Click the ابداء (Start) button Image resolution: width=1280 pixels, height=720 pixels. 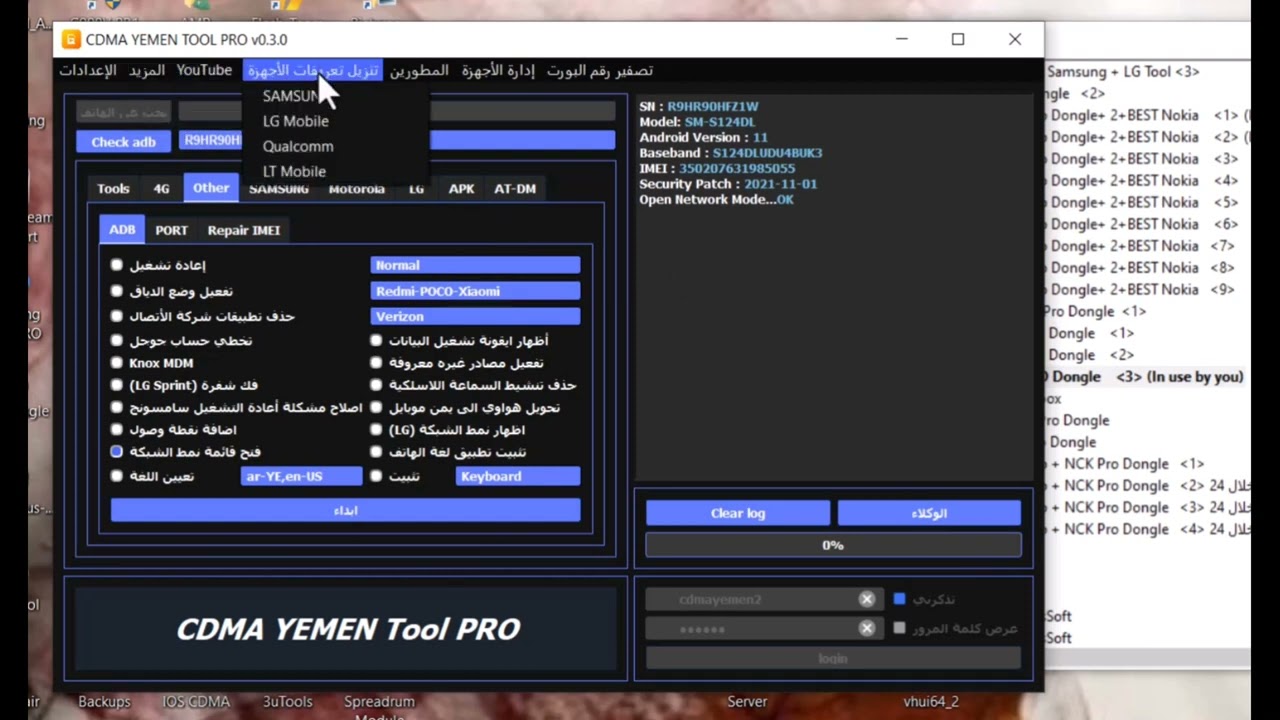point(345,511)
